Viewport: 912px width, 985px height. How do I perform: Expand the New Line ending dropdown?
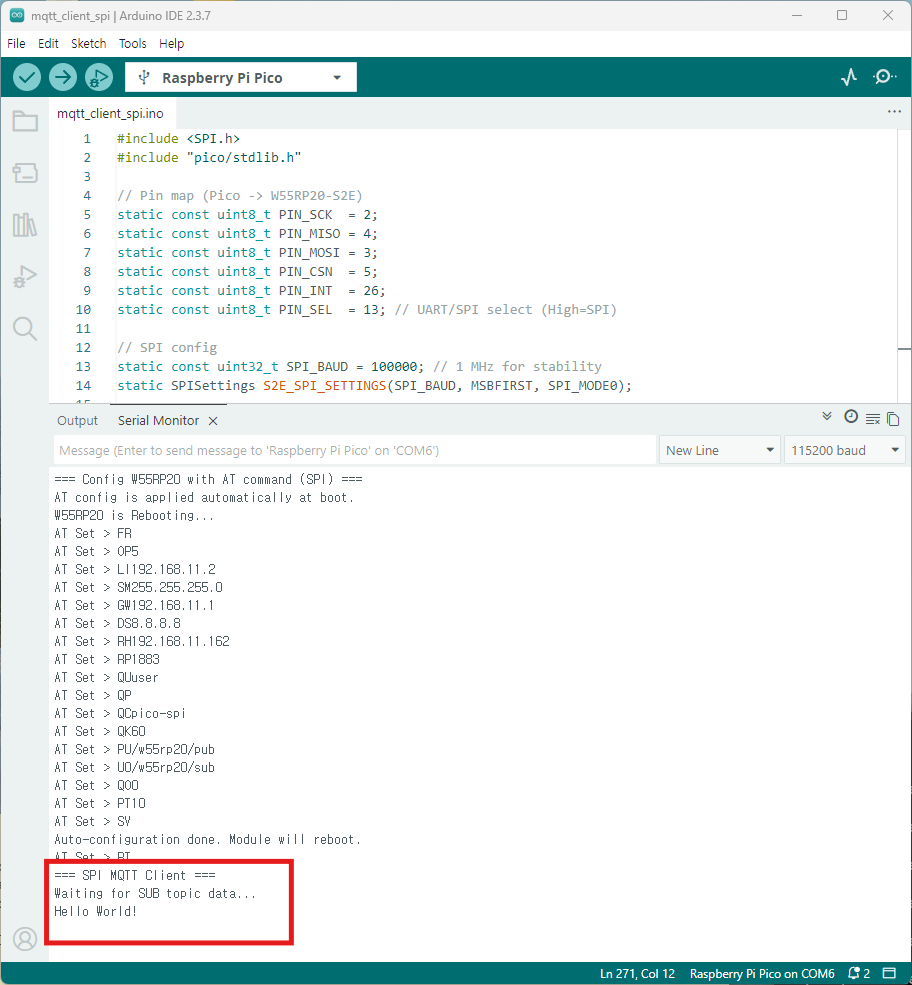pyautogui.click(x=720, y=450)
